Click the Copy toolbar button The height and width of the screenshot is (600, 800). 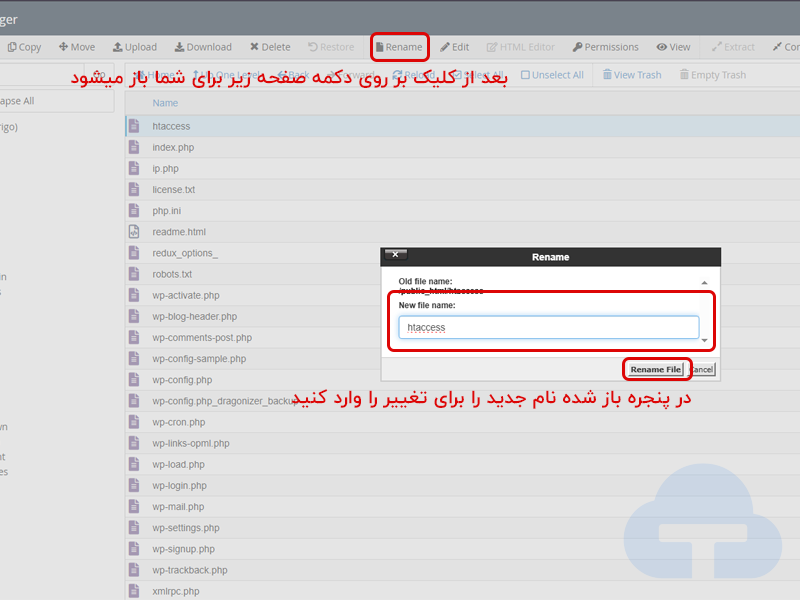click(24, 47)
